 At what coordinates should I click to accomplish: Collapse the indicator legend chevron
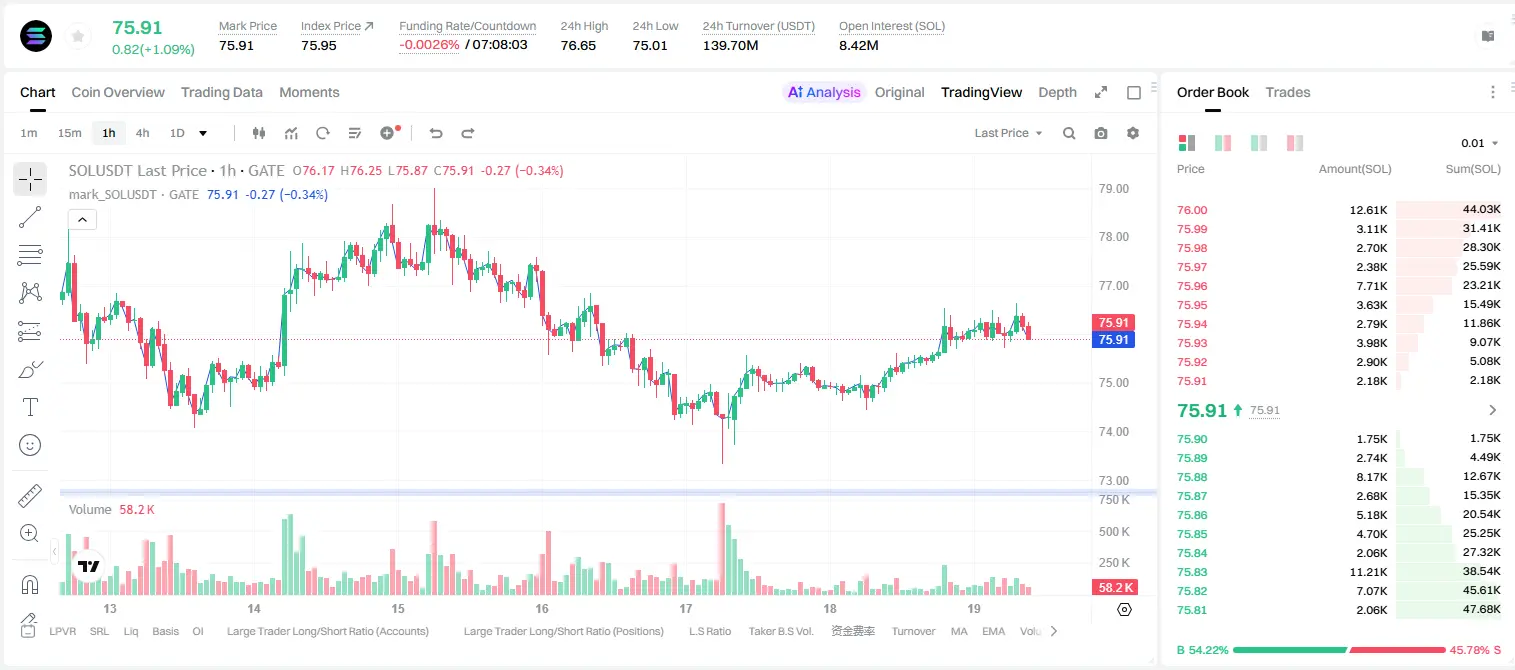(x=82, y=219)
